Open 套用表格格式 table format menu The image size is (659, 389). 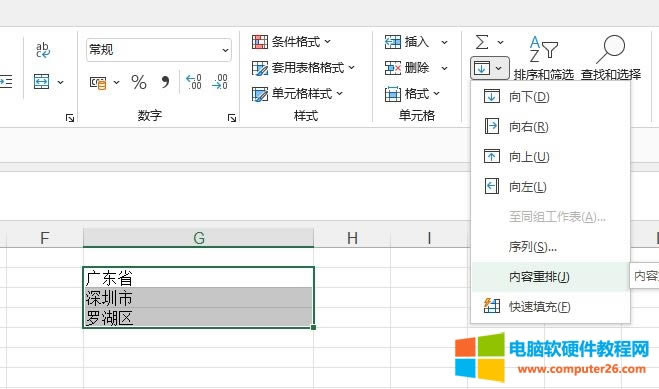[x=303, y=68]
